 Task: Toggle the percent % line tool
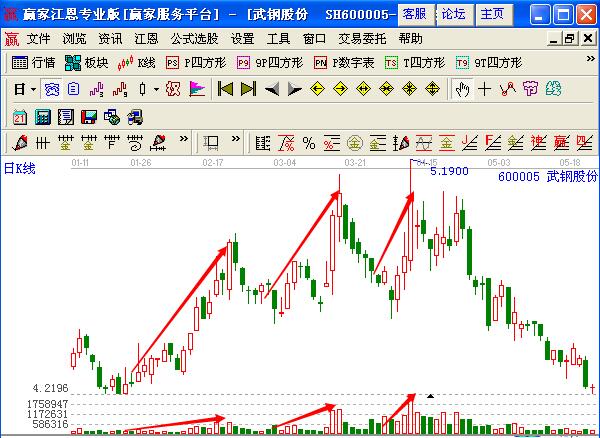(309, 142)
